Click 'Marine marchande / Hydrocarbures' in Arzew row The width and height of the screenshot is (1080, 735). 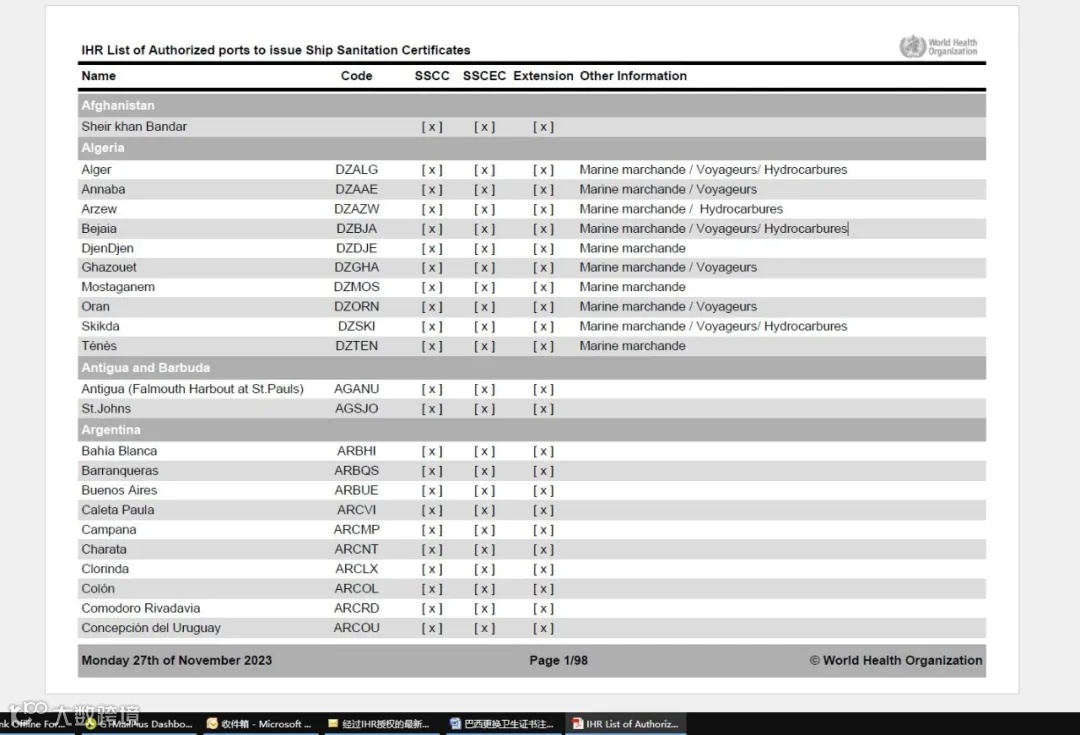(x=681, y=209)
